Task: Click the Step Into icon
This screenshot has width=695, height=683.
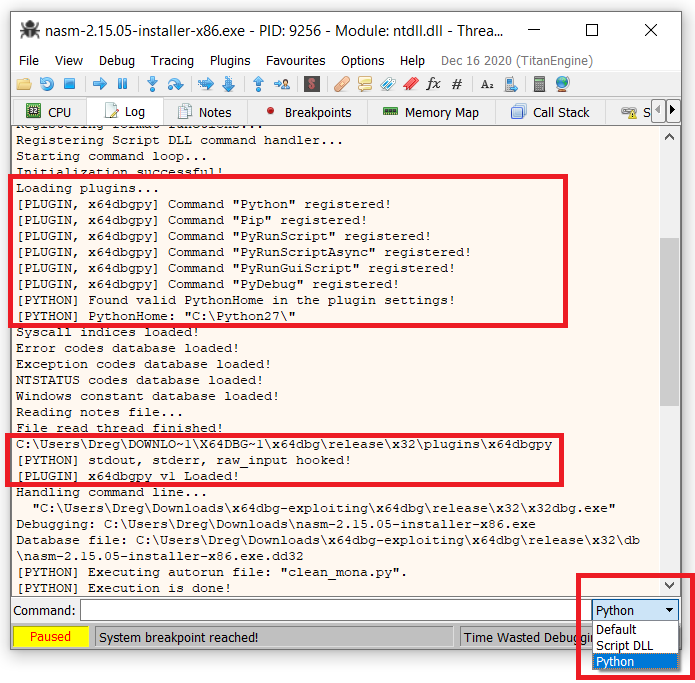Action: point(152,84)
